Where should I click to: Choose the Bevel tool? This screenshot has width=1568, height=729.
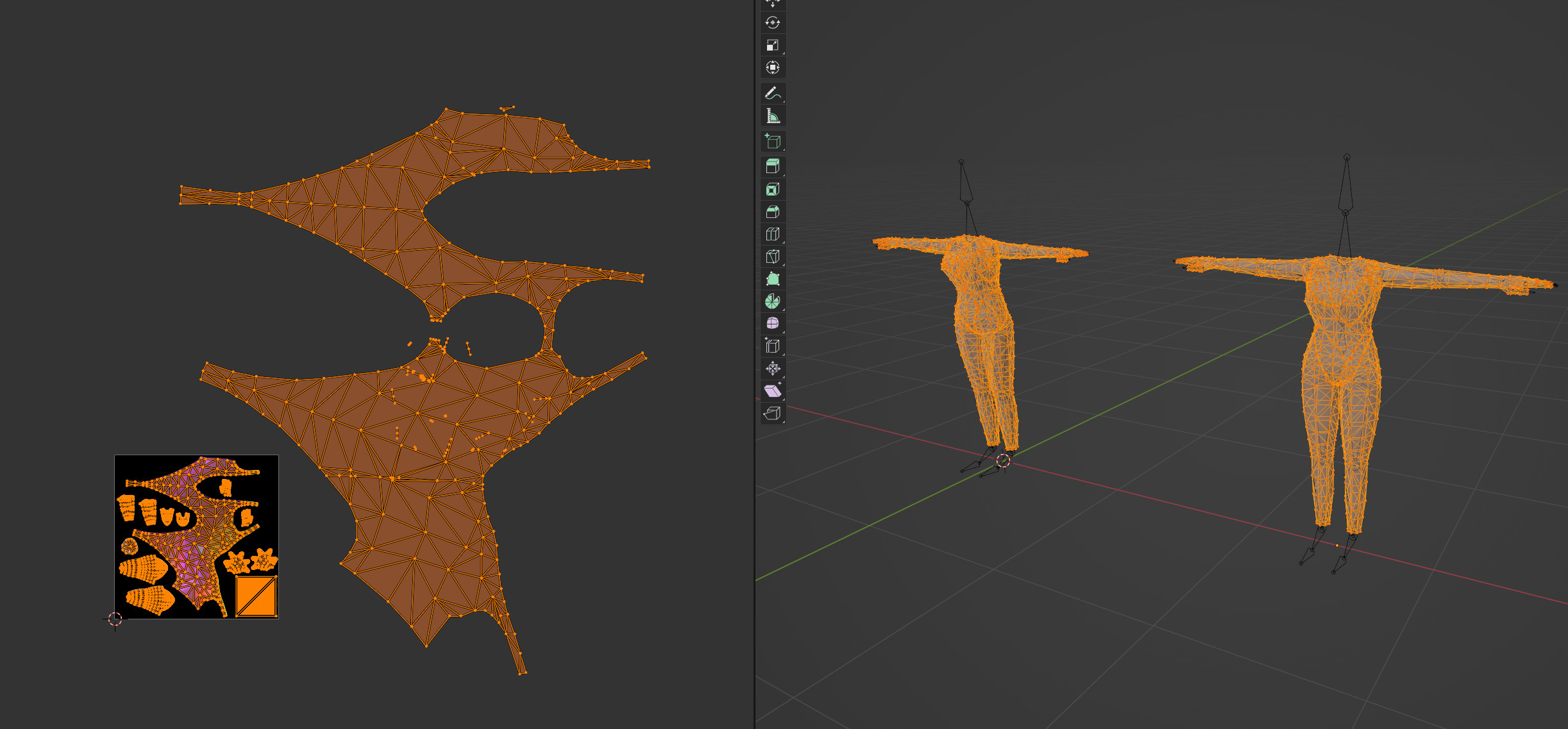tap(772, 212)
